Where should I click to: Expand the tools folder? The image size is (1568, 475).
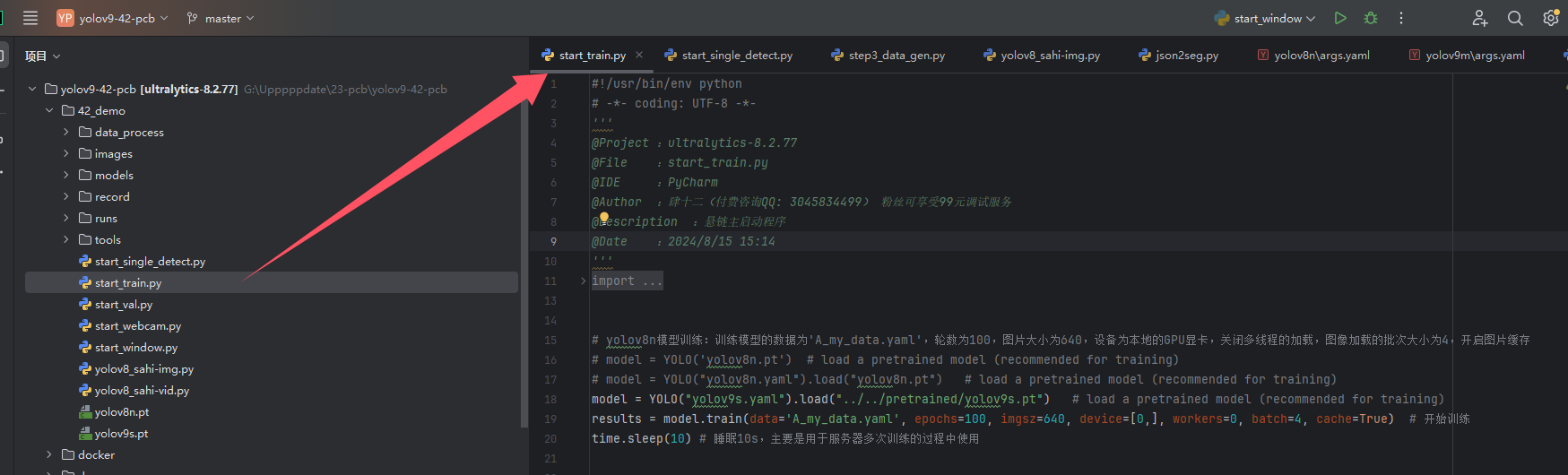point(66,239)
